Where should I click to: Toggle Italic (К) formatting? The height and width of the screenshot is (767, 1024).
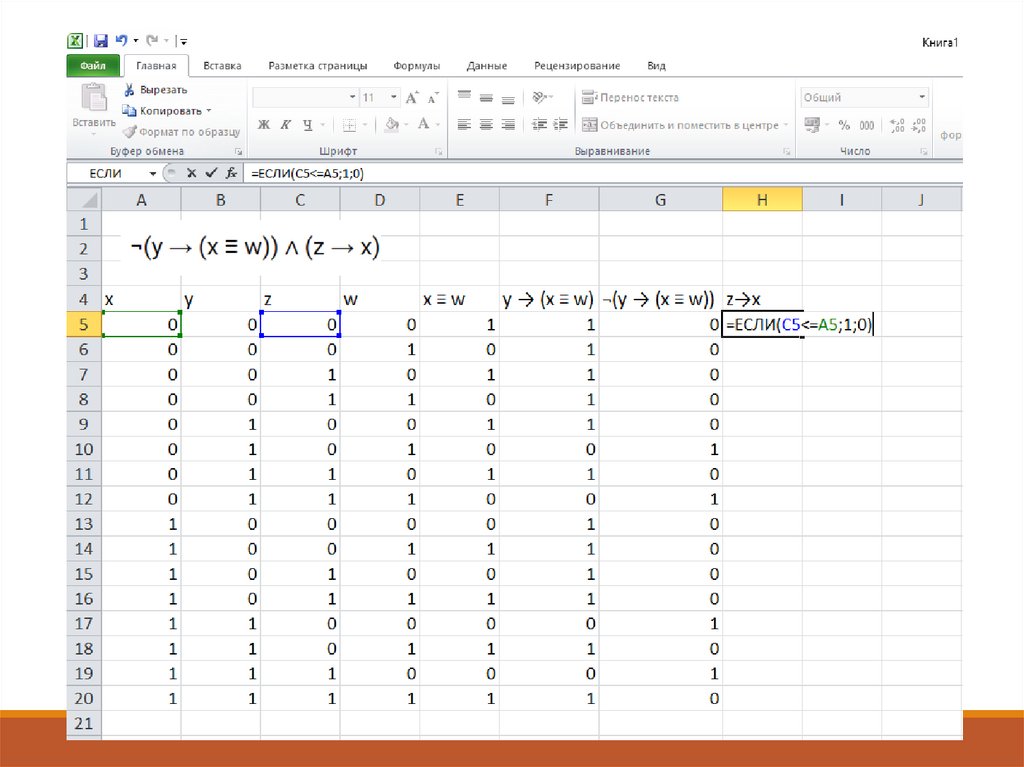point(286,125)
